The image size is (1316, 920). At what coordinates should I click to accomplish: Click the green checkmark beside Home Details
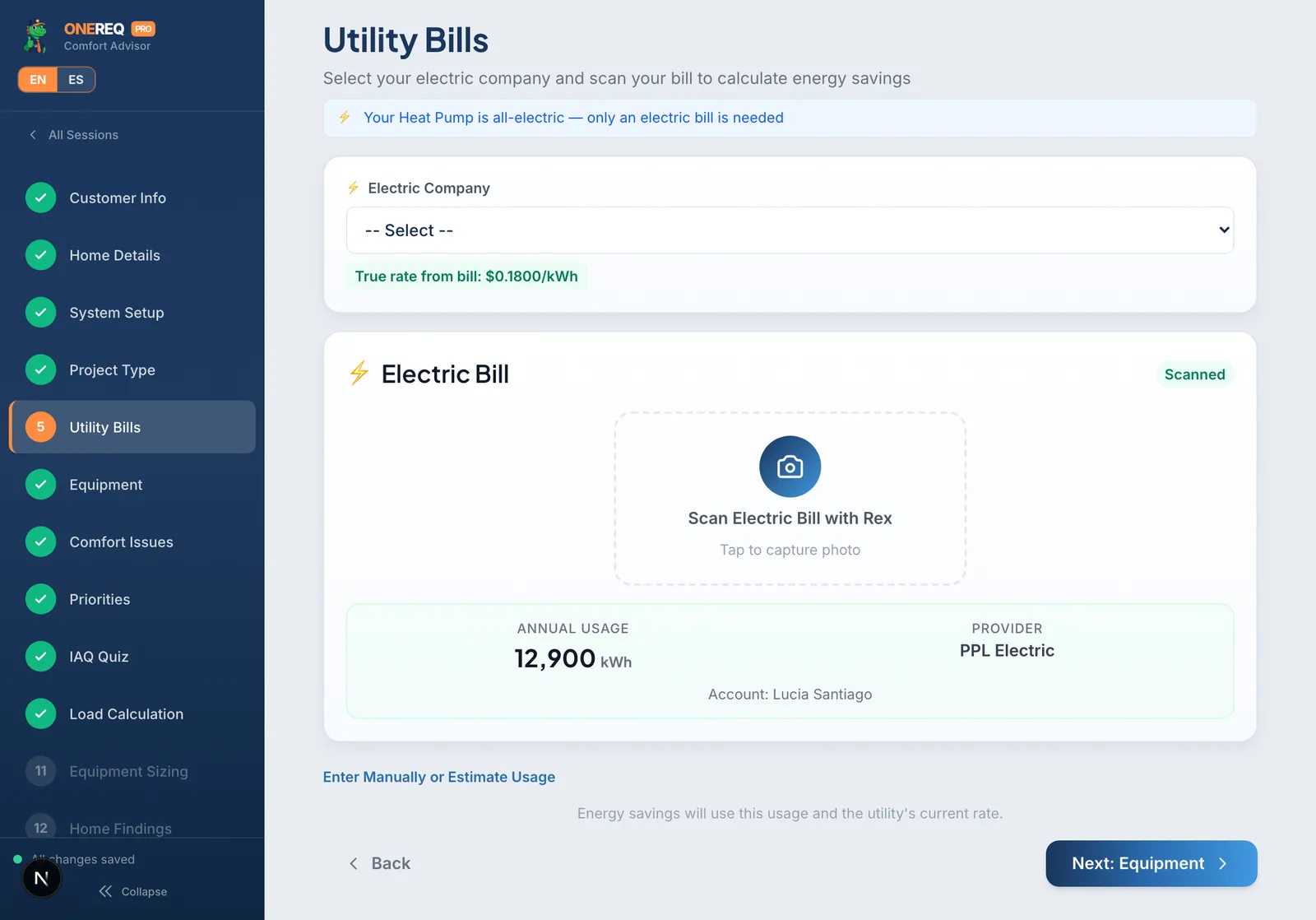click(40, 255)
